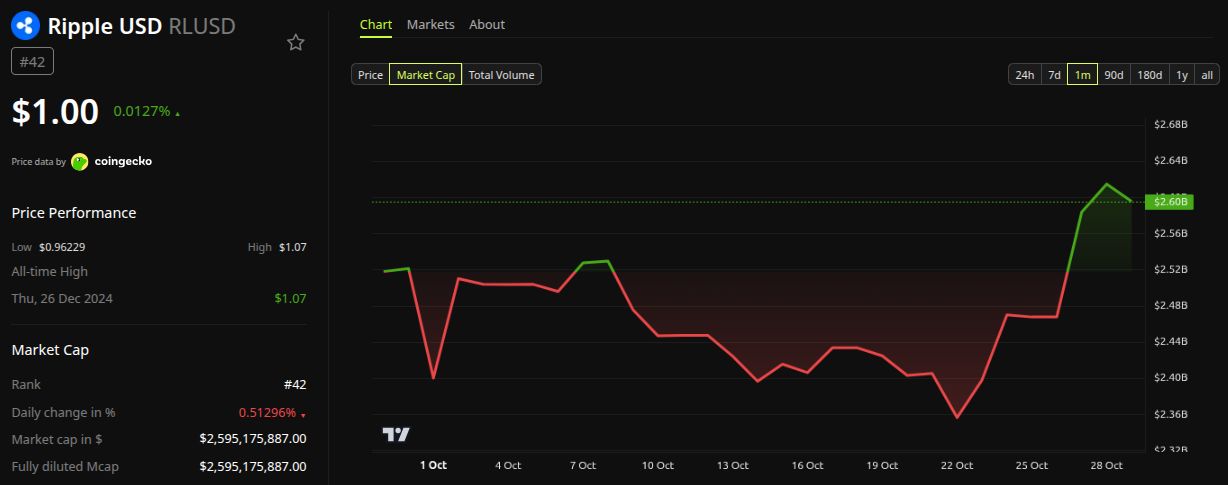Click the $2.68B y-axis label
This screenshot has width=1228, height=485.
[x=1170, y=125]
